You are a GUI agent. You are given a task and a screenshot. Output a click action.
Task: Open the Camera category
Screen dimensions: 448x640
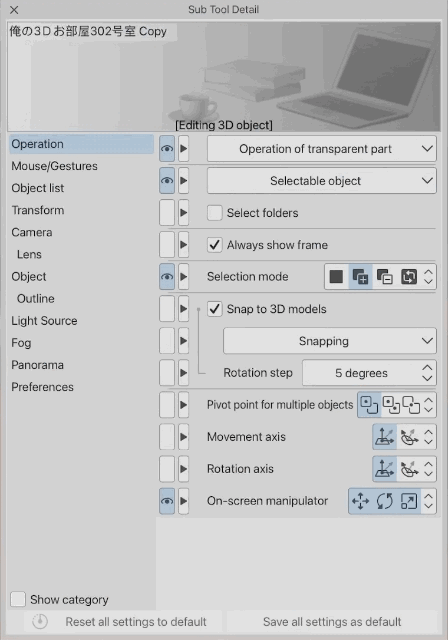pyautogui.click(x=32, y=232)
